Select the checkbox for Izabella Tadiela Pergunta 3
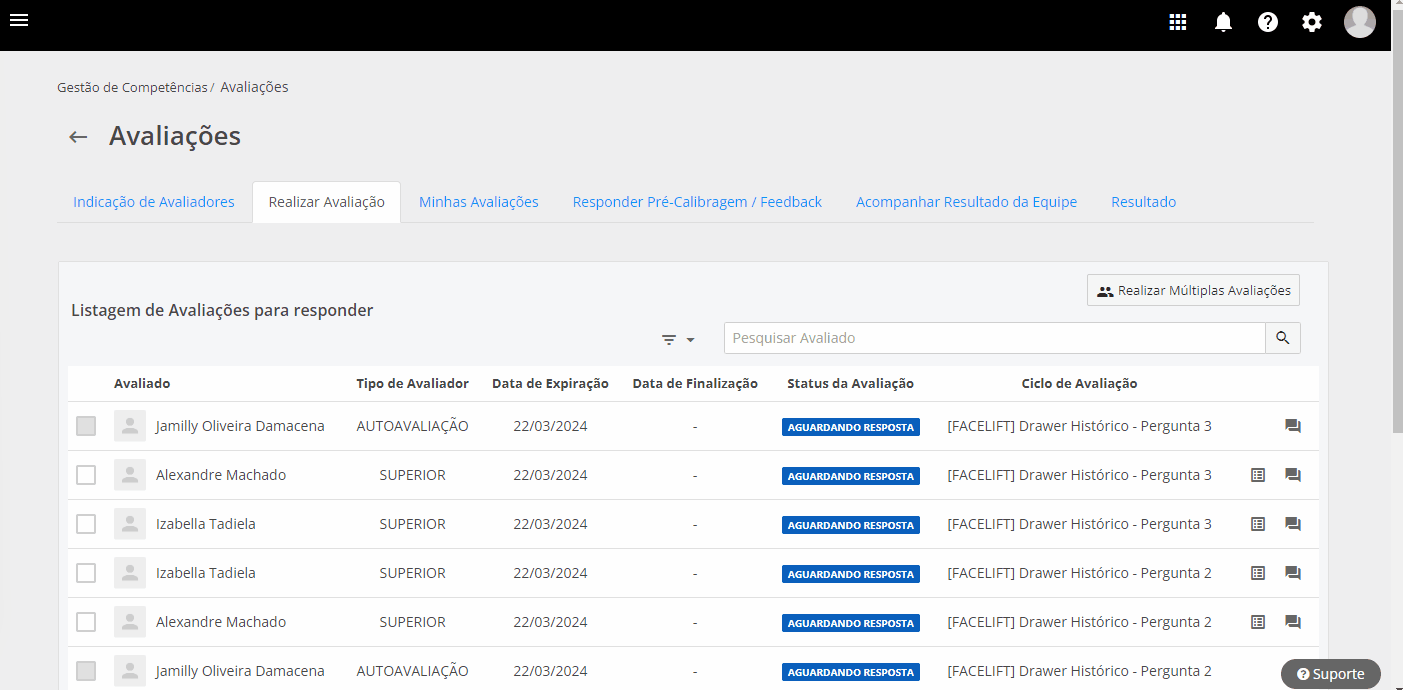This screenshot has height=690, width=1403. tap(86, 524)
